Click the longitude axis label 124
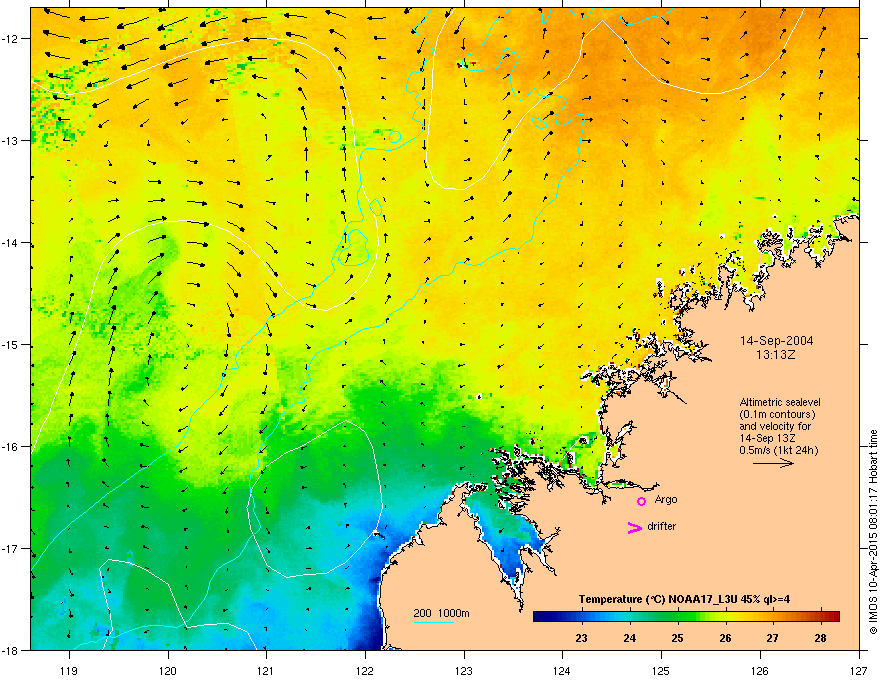This screenshot has width=880, height=680. click(563, 670)
